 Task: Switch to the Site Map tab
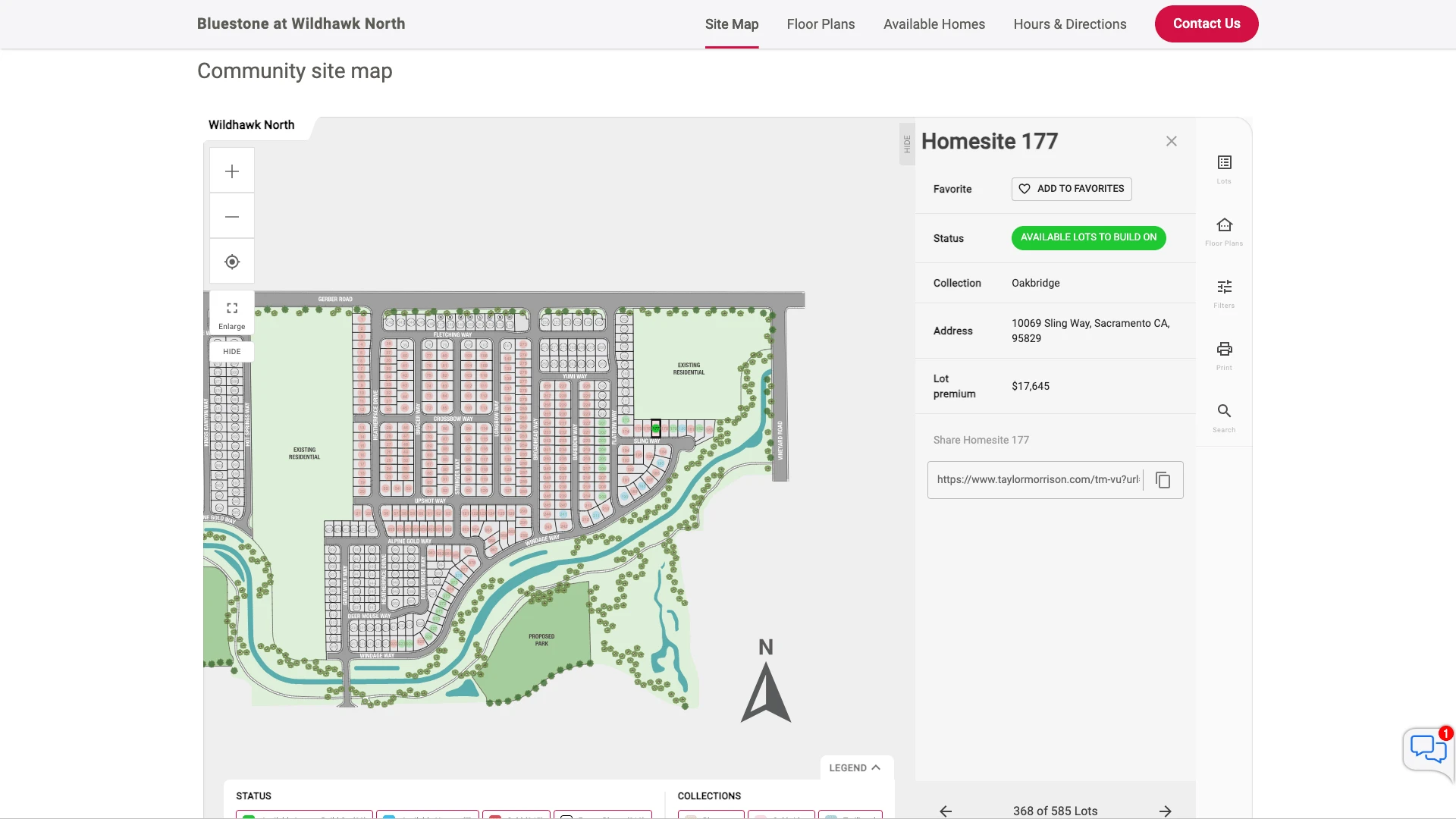click(732, 24)
